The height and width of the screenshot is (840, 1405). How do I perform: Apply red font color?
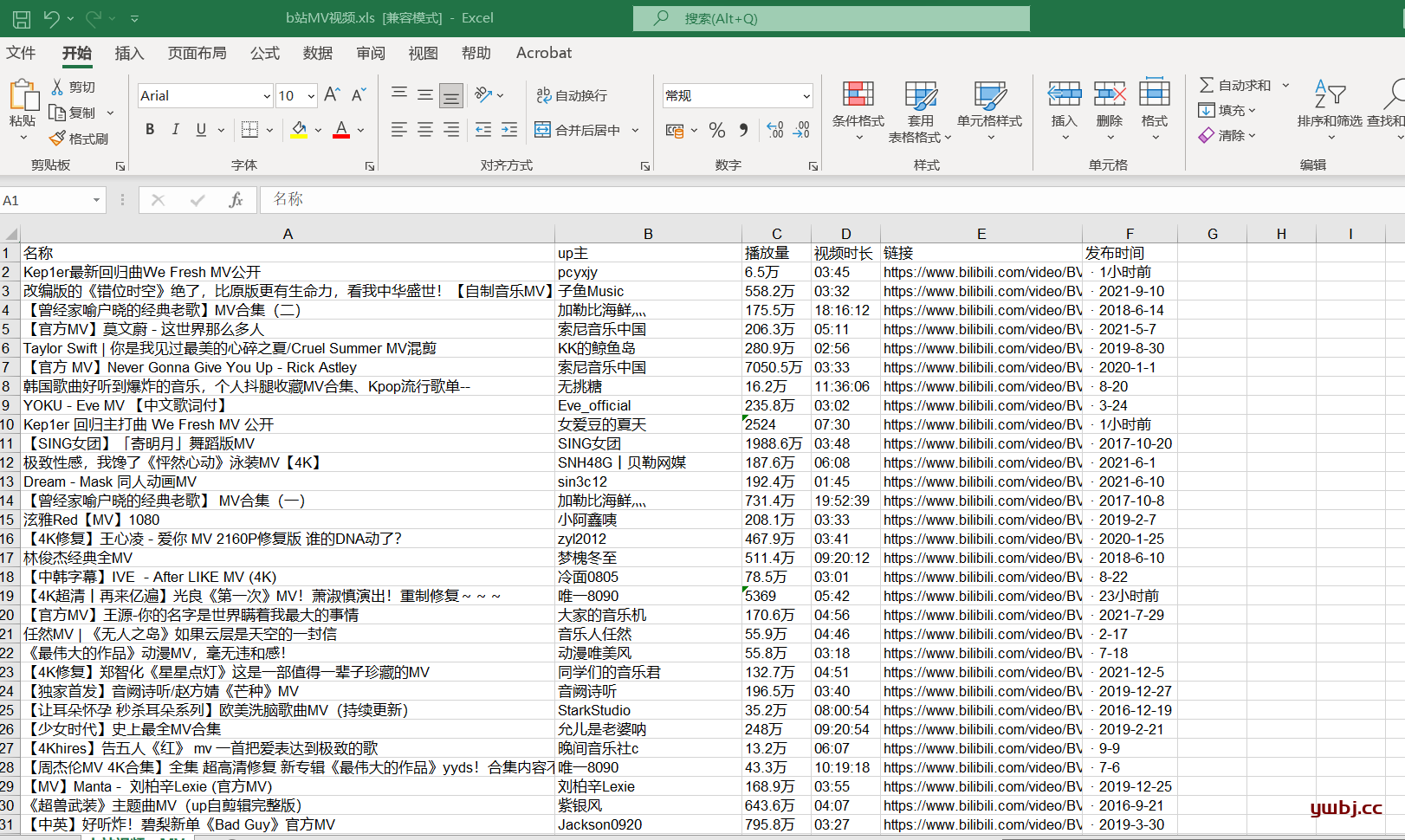pos(341,130)
